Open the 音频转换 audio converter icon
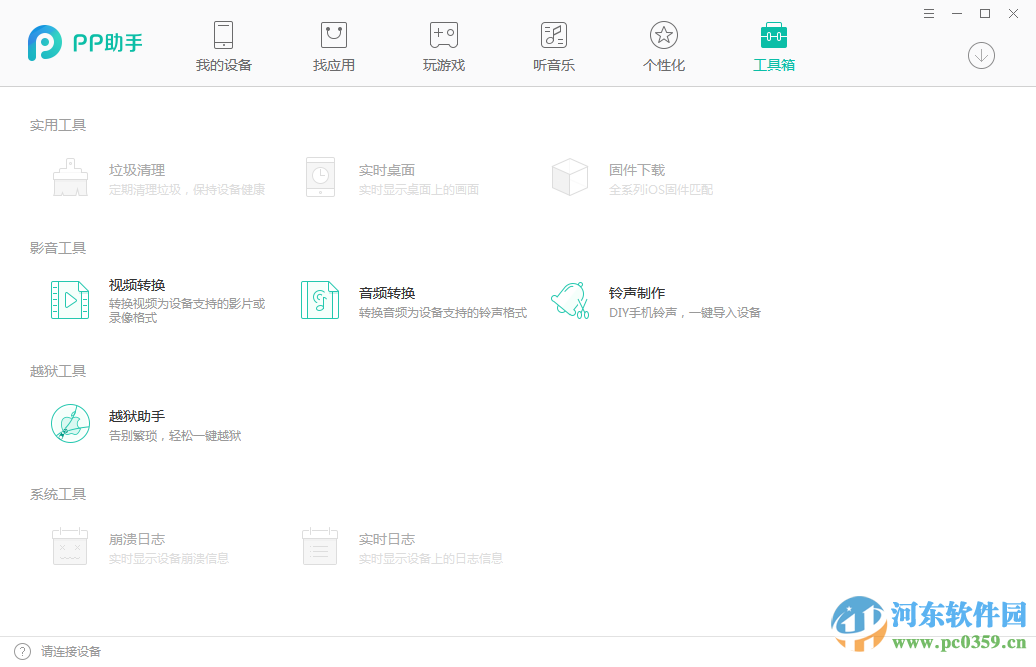Viewport: 1036px width, 667px height. (319, 300)
